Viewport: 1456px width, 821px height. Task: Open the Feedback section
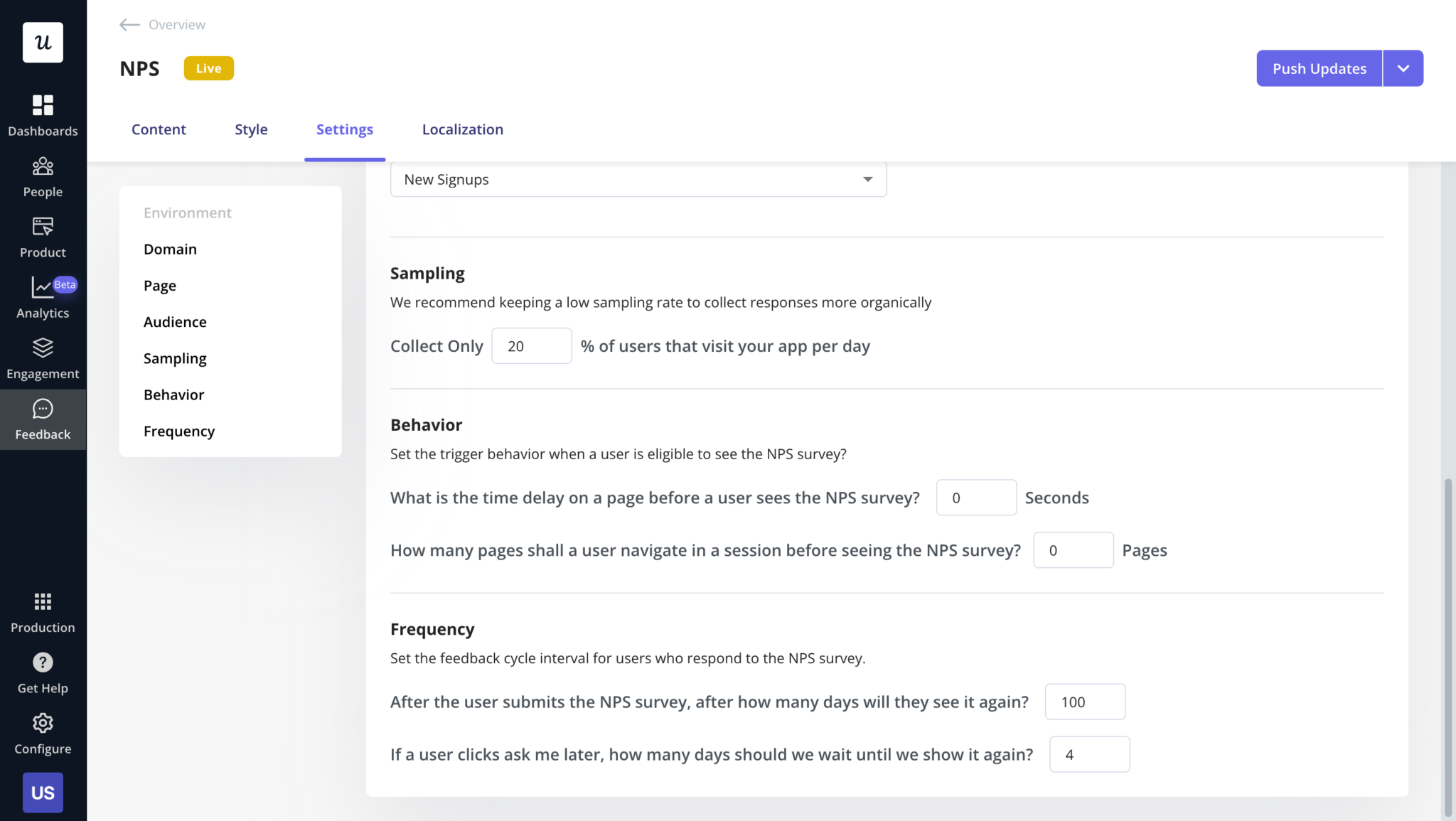click(43, 419)
